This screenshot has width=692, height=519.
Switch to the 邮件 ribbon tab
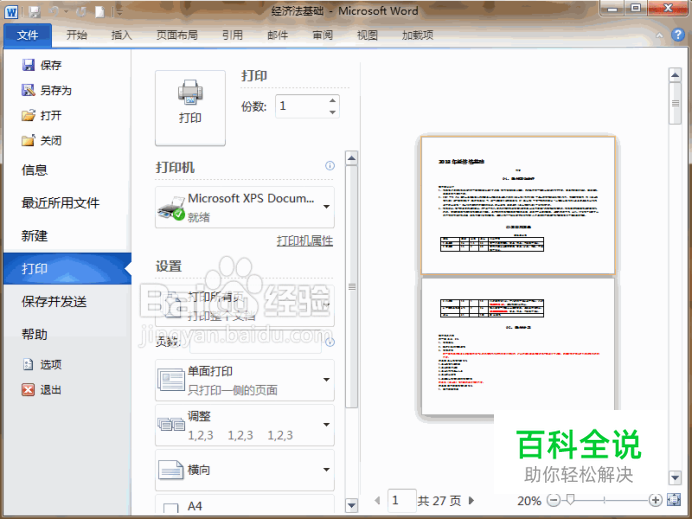(277, 35)
